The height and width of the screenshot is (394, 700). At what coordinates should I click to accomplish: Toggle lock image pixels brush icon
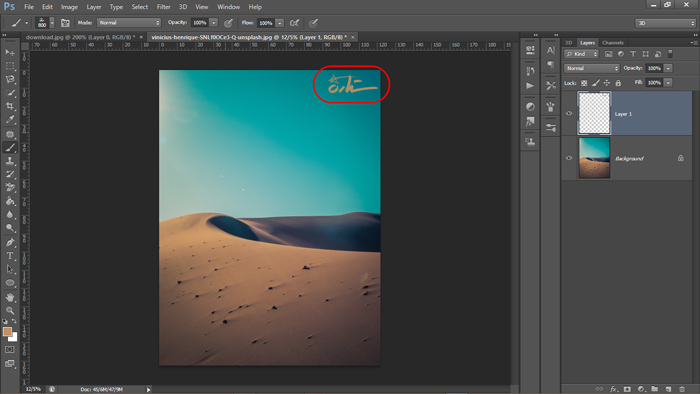pyautogui.click(x=596, y=83)
